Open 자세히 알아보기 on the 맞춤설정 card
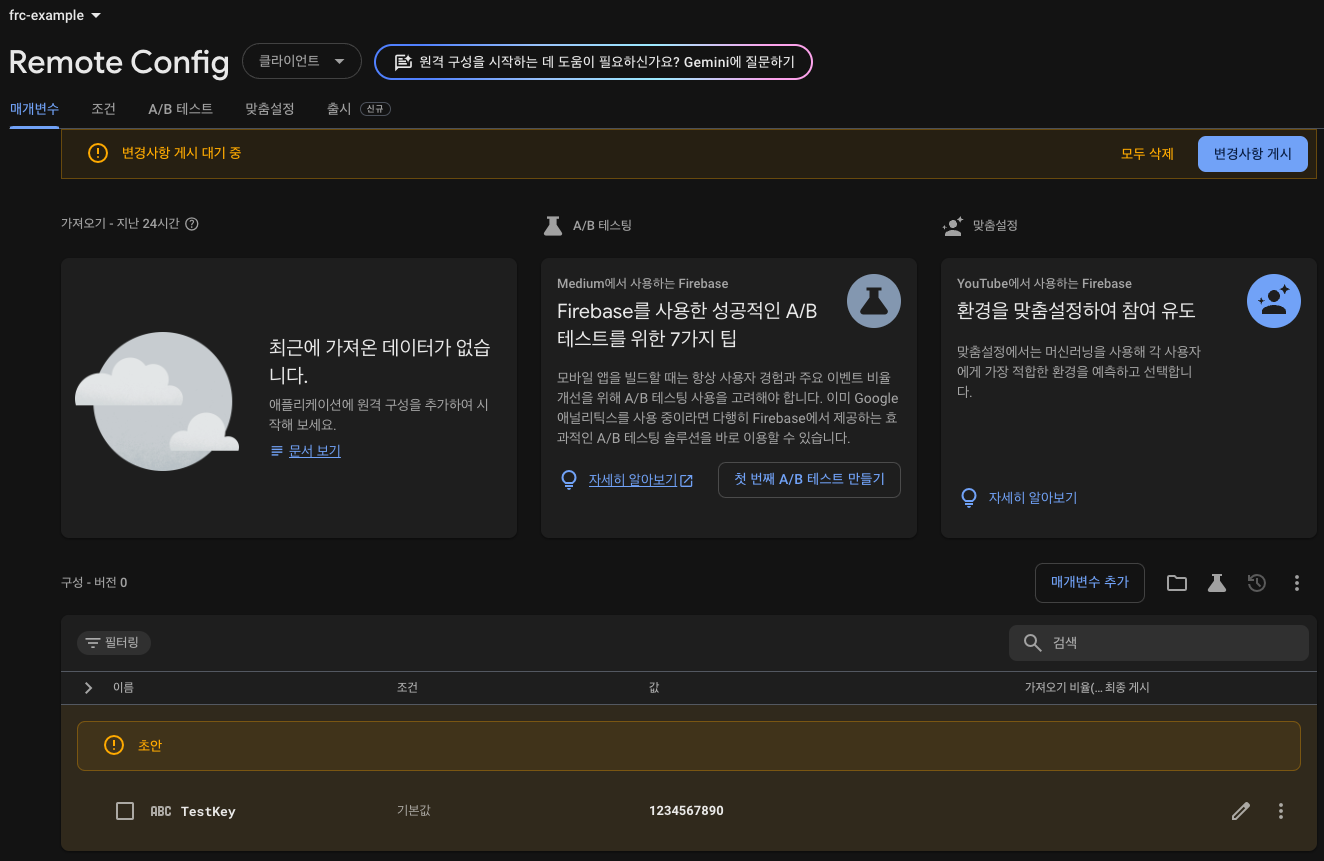This screenshot has width=1324, height=861. tap(1032, 497)
